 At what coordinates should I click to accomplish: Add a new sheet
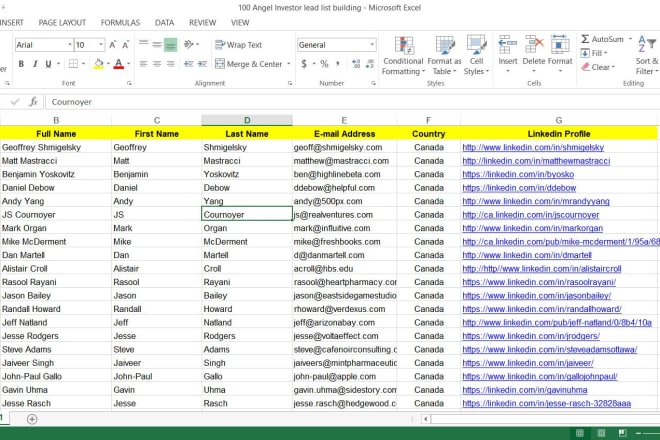coord(32,419)
